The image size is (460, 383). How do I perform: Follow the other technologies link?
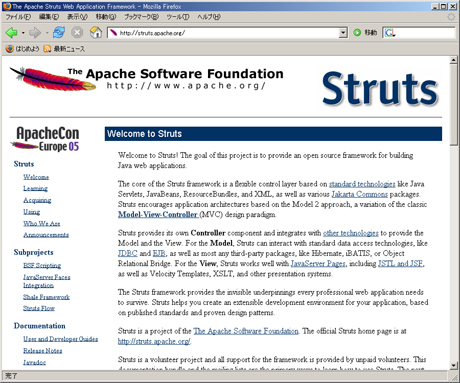[x=351, y=233]
